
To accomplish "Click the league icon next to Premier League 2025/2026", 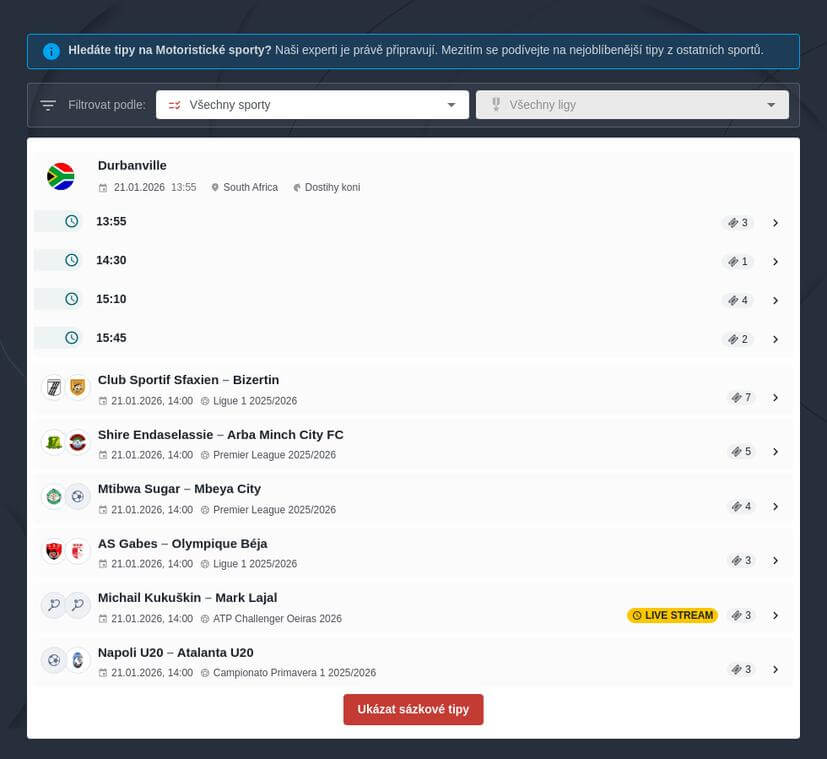I will coord(203,455).
